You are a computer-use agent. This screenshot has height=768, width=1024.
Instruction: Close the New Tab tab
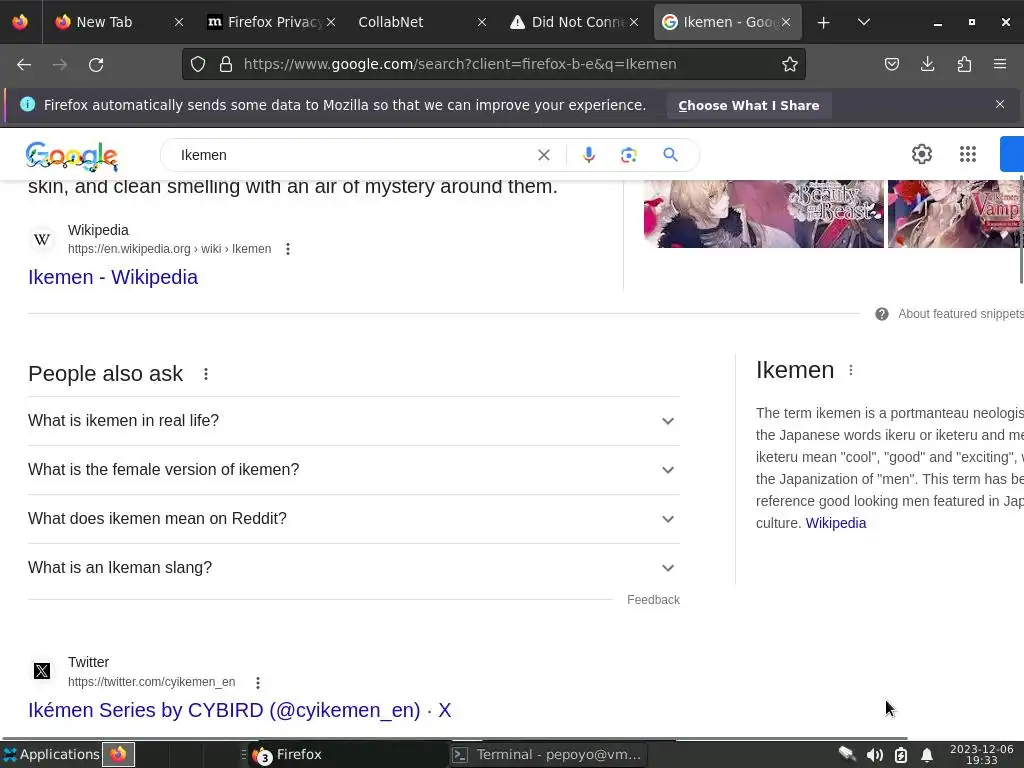[x=178, y=22]
